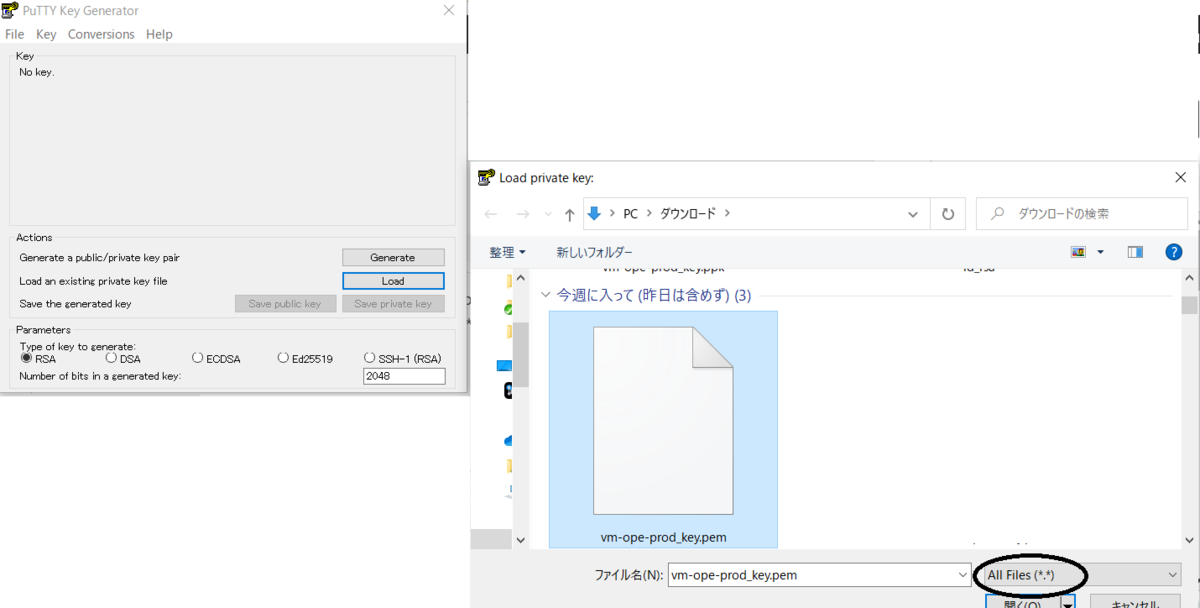This screenshot has height=608, width=1200.
Task: Open the recent locations dropdown arrow
Action: point(548,214)
